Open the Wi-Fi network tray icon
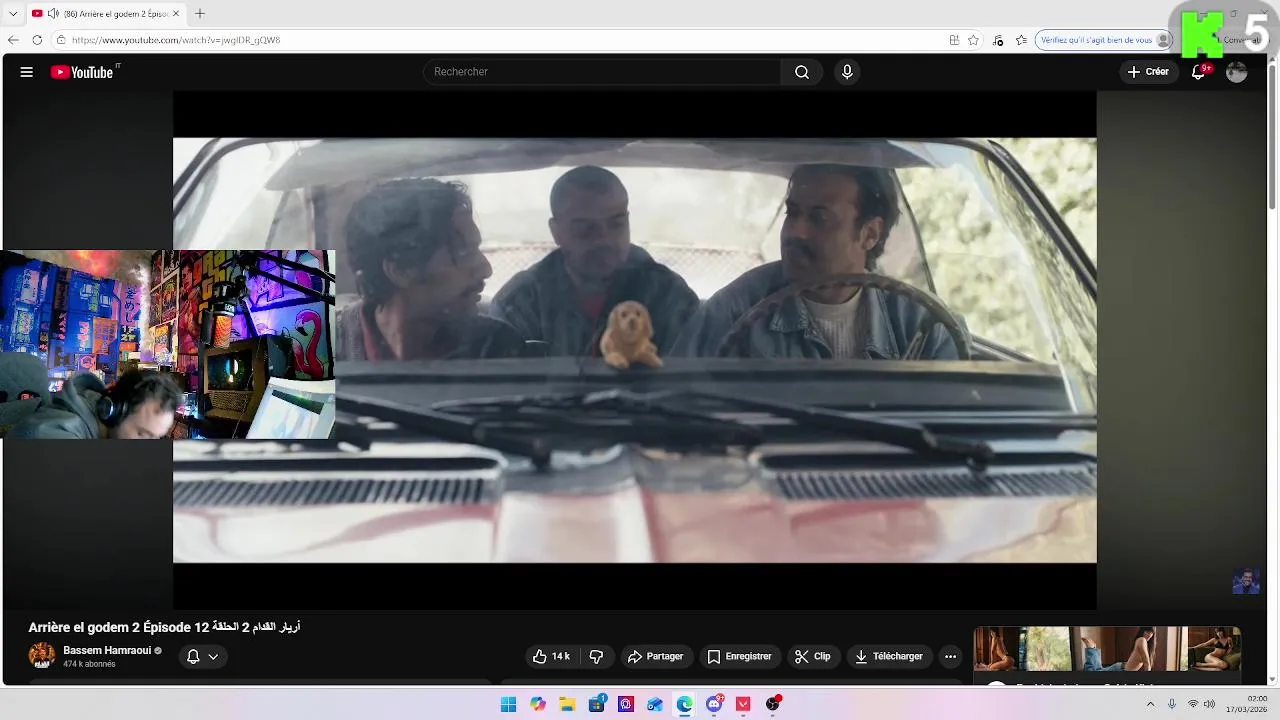Image resolution: width=1280 pixels, height=720 pixels. (x=1193, y=704)
